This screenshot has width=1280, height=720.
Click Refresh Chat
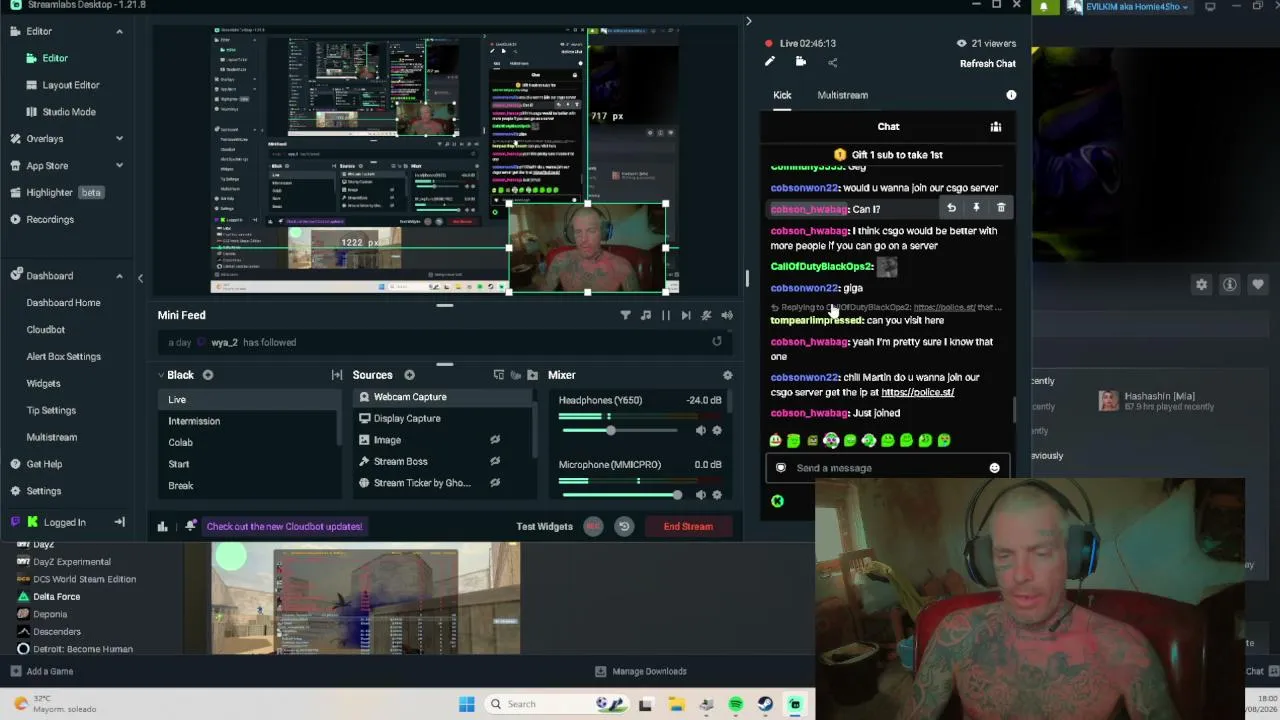click(988, 63)
